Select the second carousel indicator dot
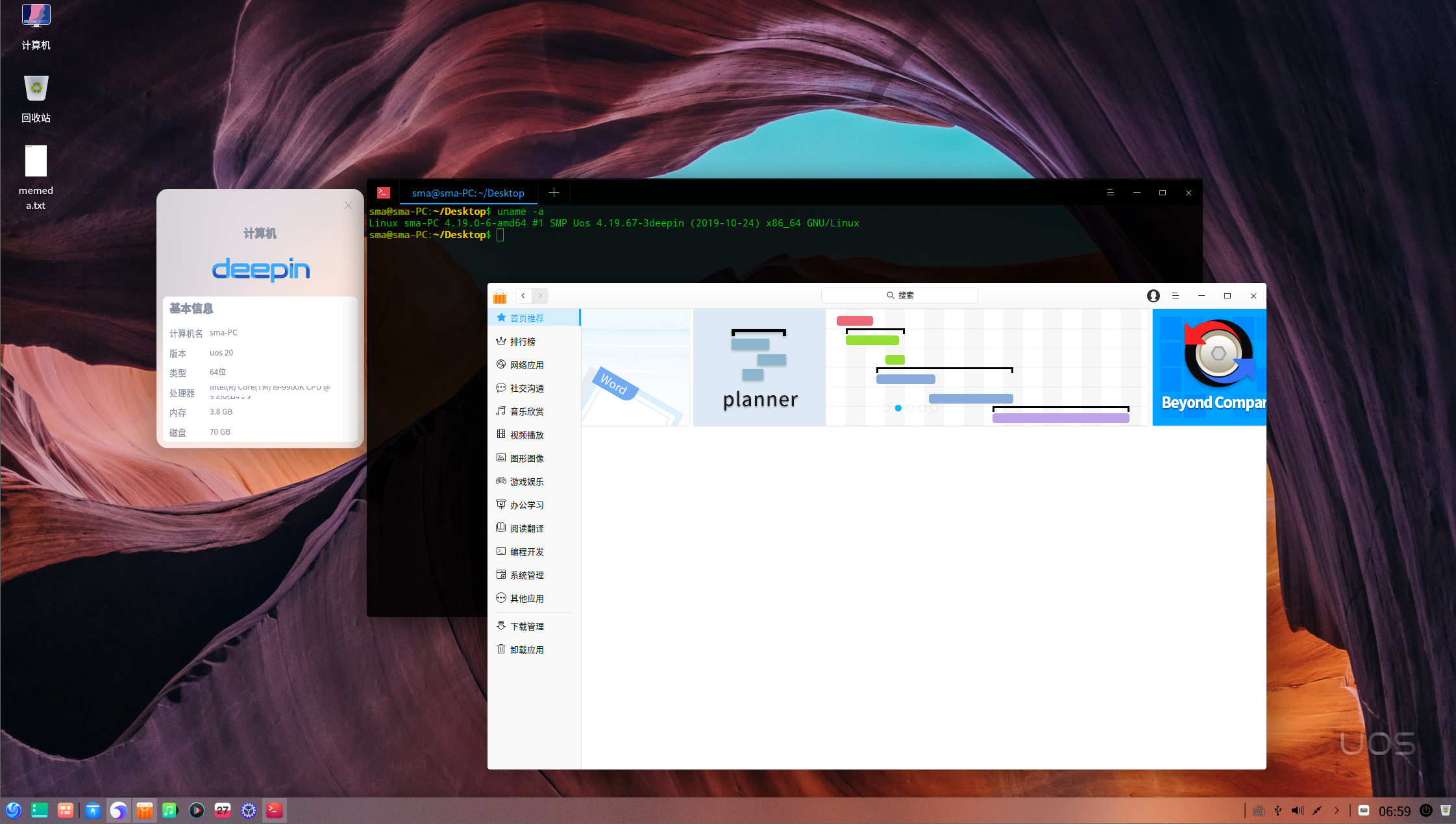Viewport: 1456px width, 824px height. click(898, 408)
